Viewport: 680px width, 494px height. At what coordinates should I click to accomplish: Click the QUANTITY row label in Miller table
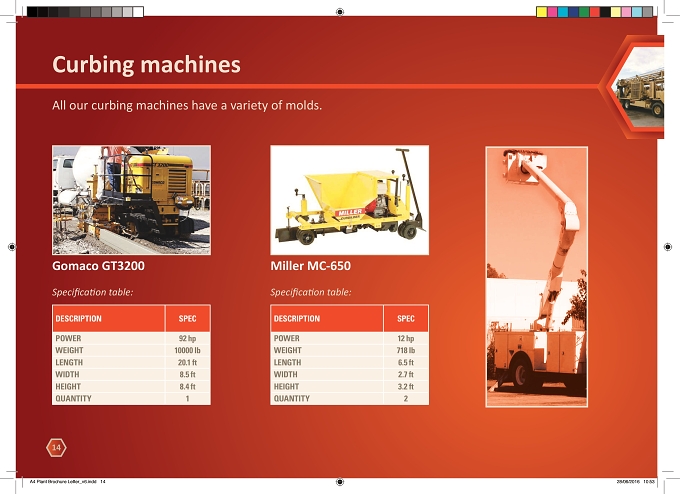click(x=291, y=398)
